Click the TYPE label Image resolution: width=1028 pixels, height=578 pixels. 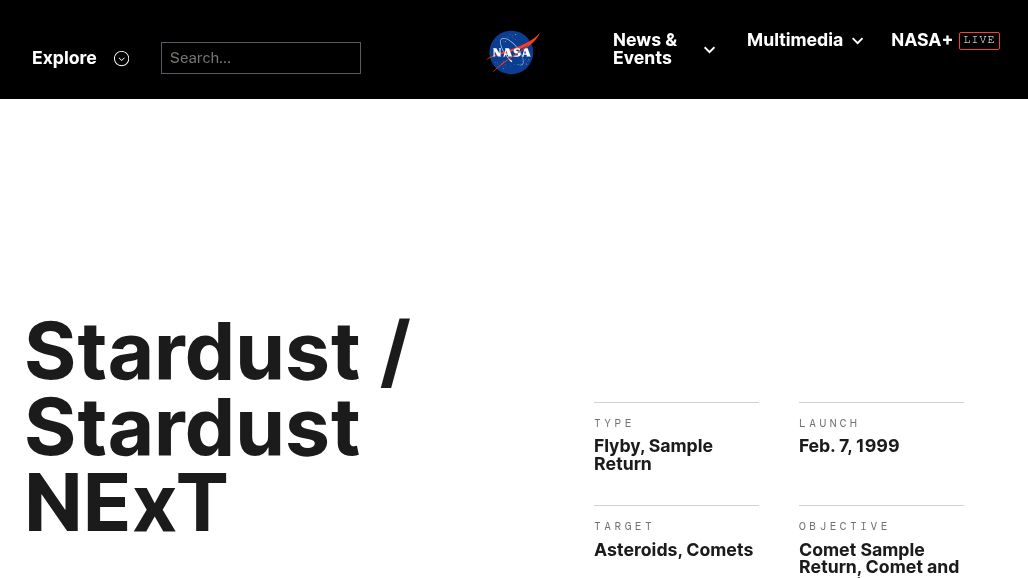[x=614, y=423]
